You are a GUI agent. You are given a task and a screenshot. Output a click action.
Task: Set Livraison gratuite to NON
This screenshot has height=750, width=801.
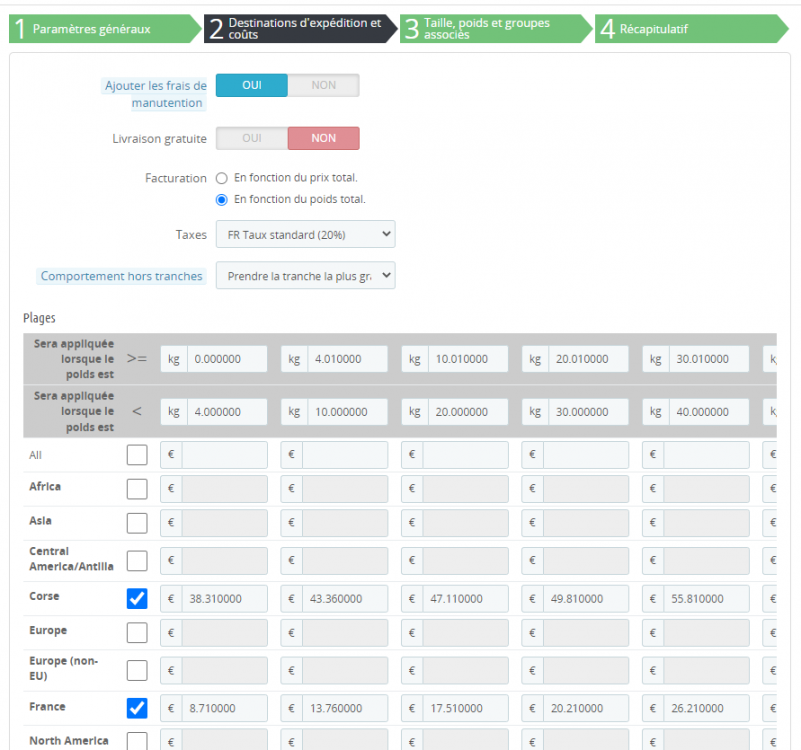pos(323,138)
